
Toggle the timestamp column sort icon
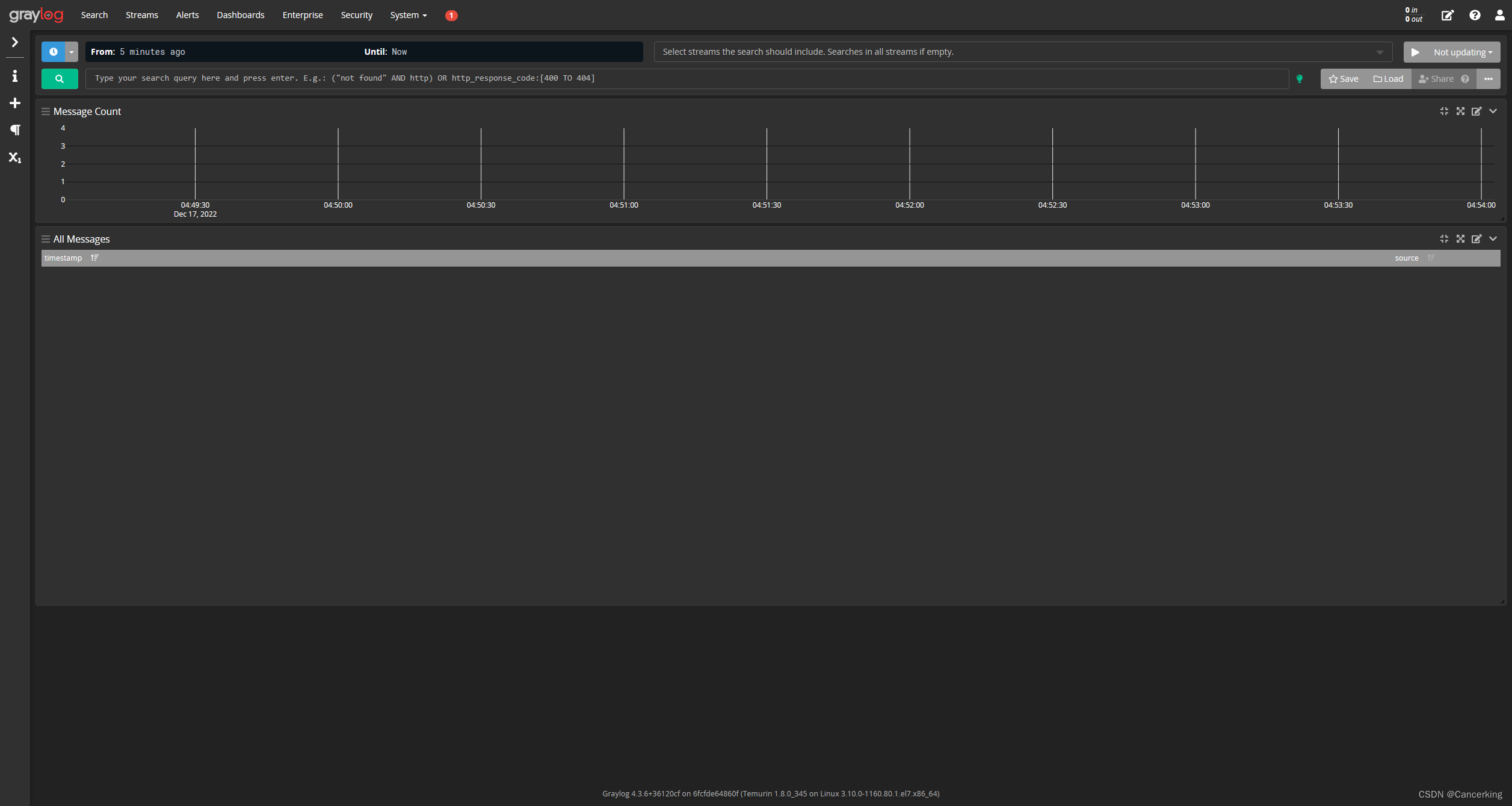pos(94,258)
